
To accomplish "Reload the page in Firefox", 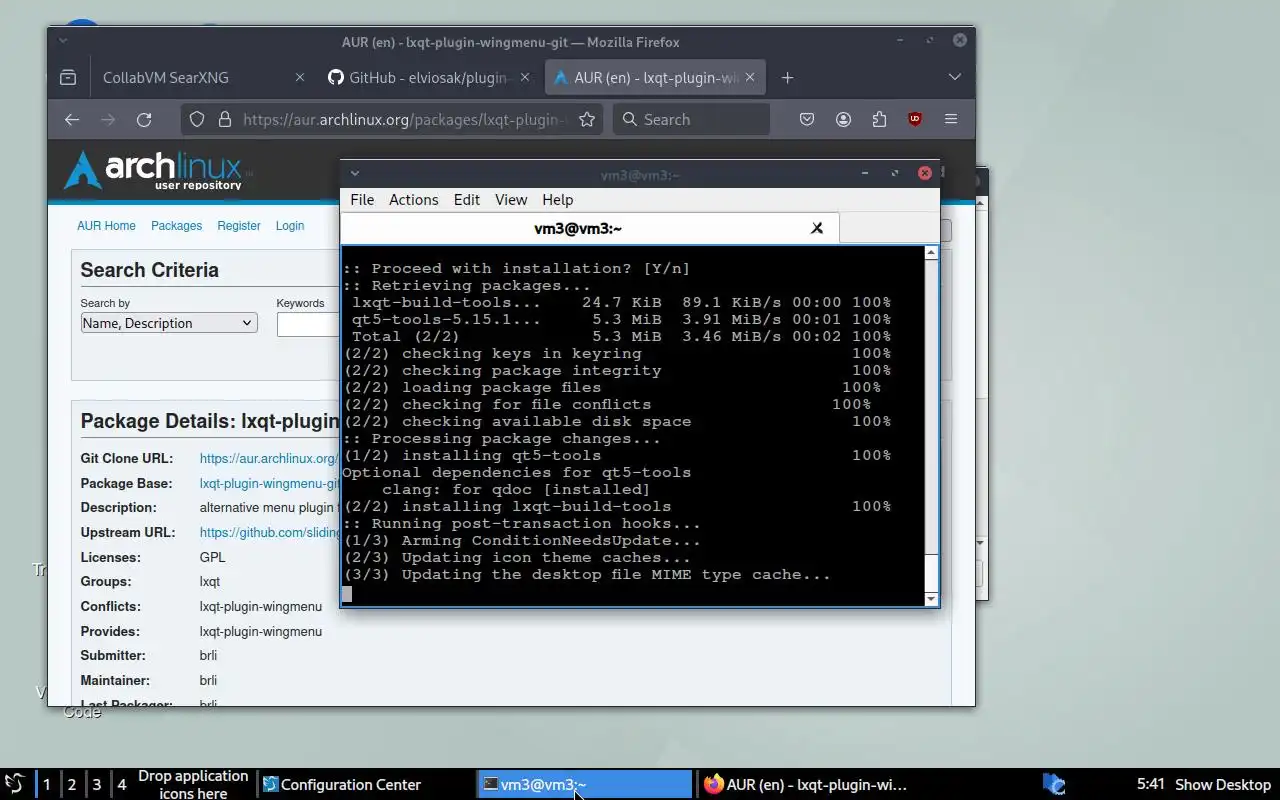I will click(144, 119).
